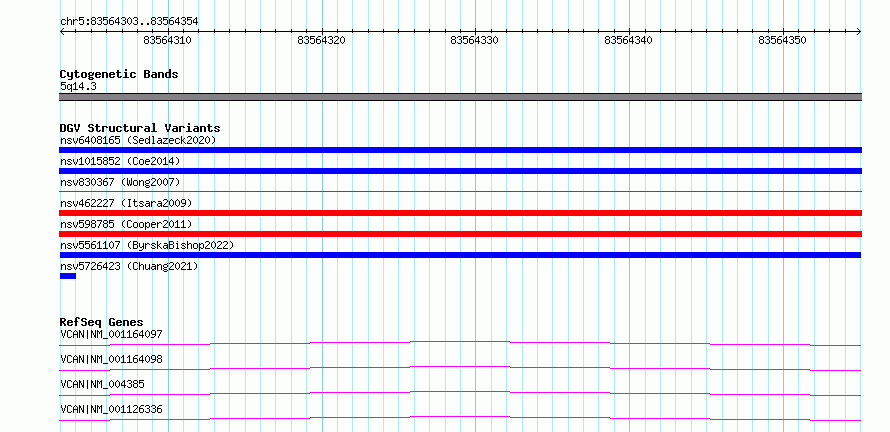Click the magenta line of VCAN|NM_001164097
The height and width of the screenshot is (432, 890).
(460, 343)
